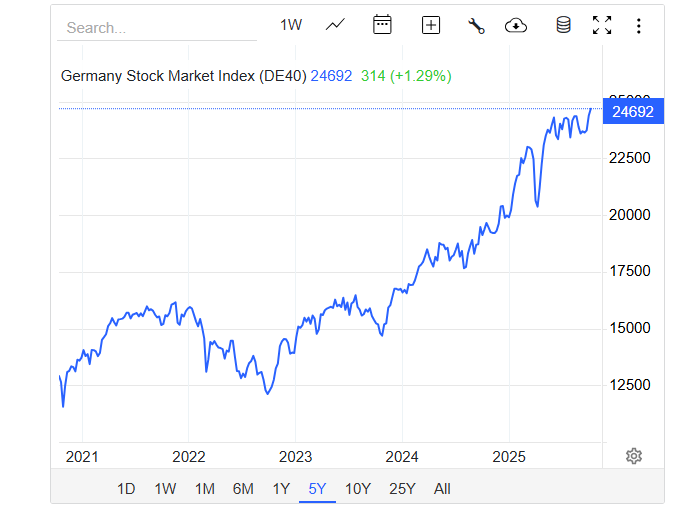Select the 1M time range
Viewport: 680px width, 511px height.
click(x=204, y=489)
